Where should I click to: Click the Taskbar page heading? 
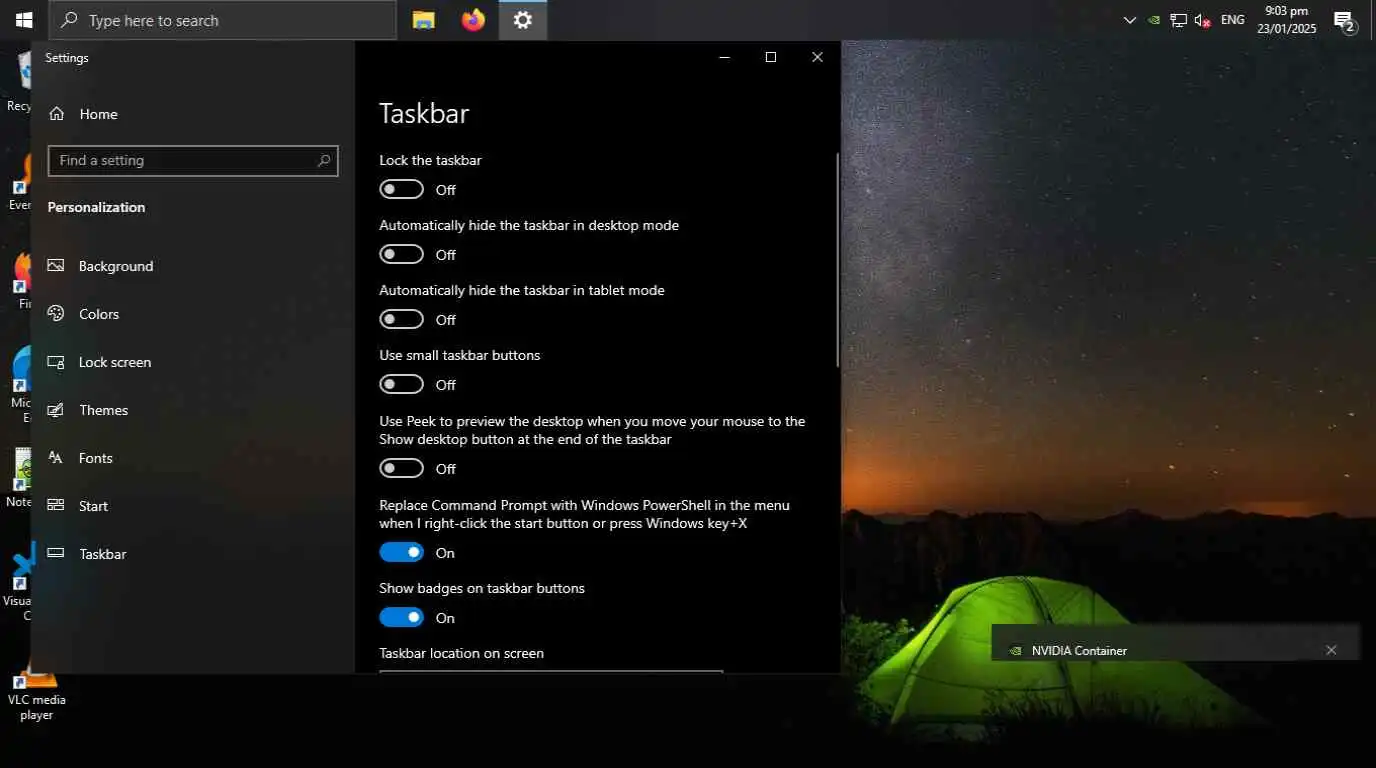coord(424,113)
